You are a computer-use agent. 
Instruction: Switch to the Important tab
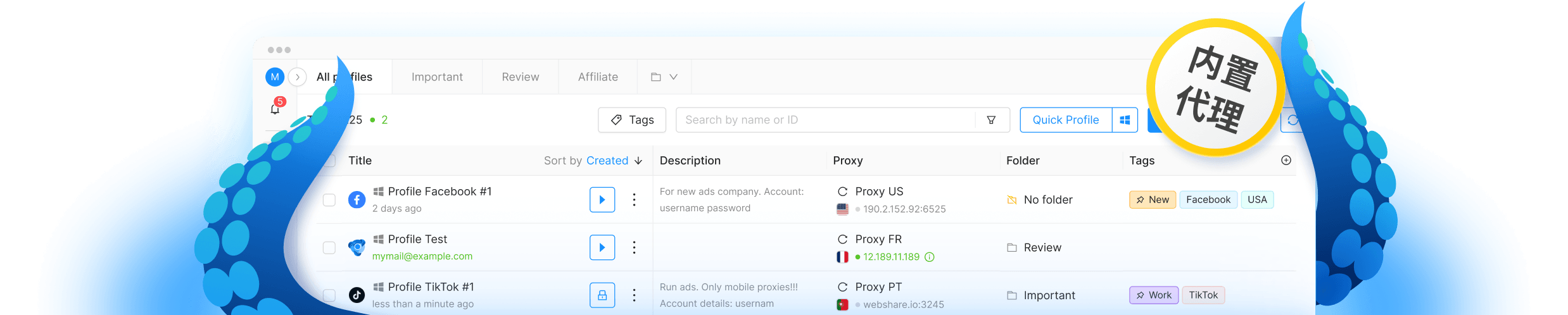coord(437,77)
